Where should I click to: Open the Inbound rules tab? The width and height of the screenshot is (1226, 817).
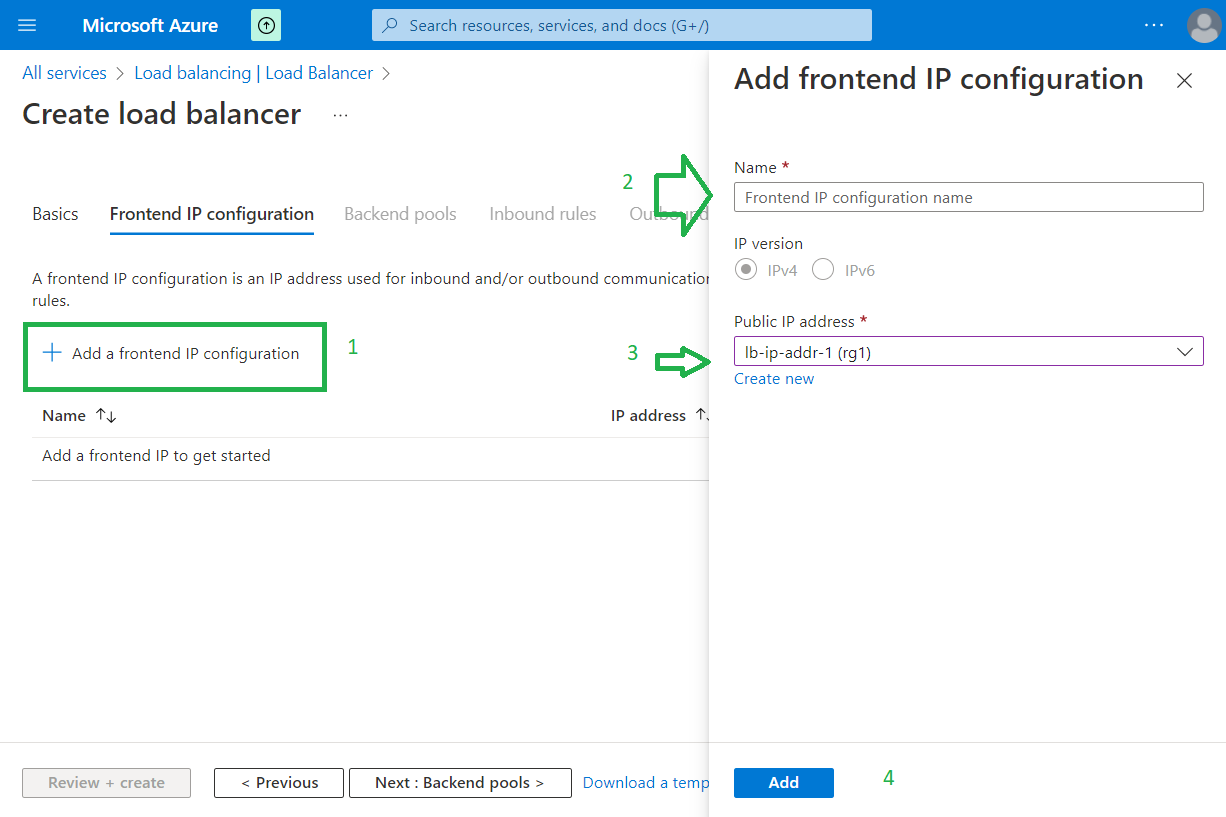click(x=543, y=214)
